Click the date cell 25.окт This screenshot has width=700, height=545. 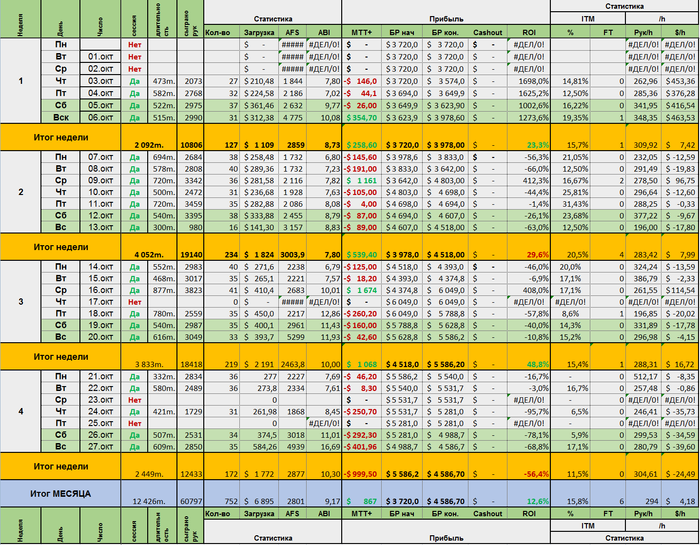pos(100,423)
